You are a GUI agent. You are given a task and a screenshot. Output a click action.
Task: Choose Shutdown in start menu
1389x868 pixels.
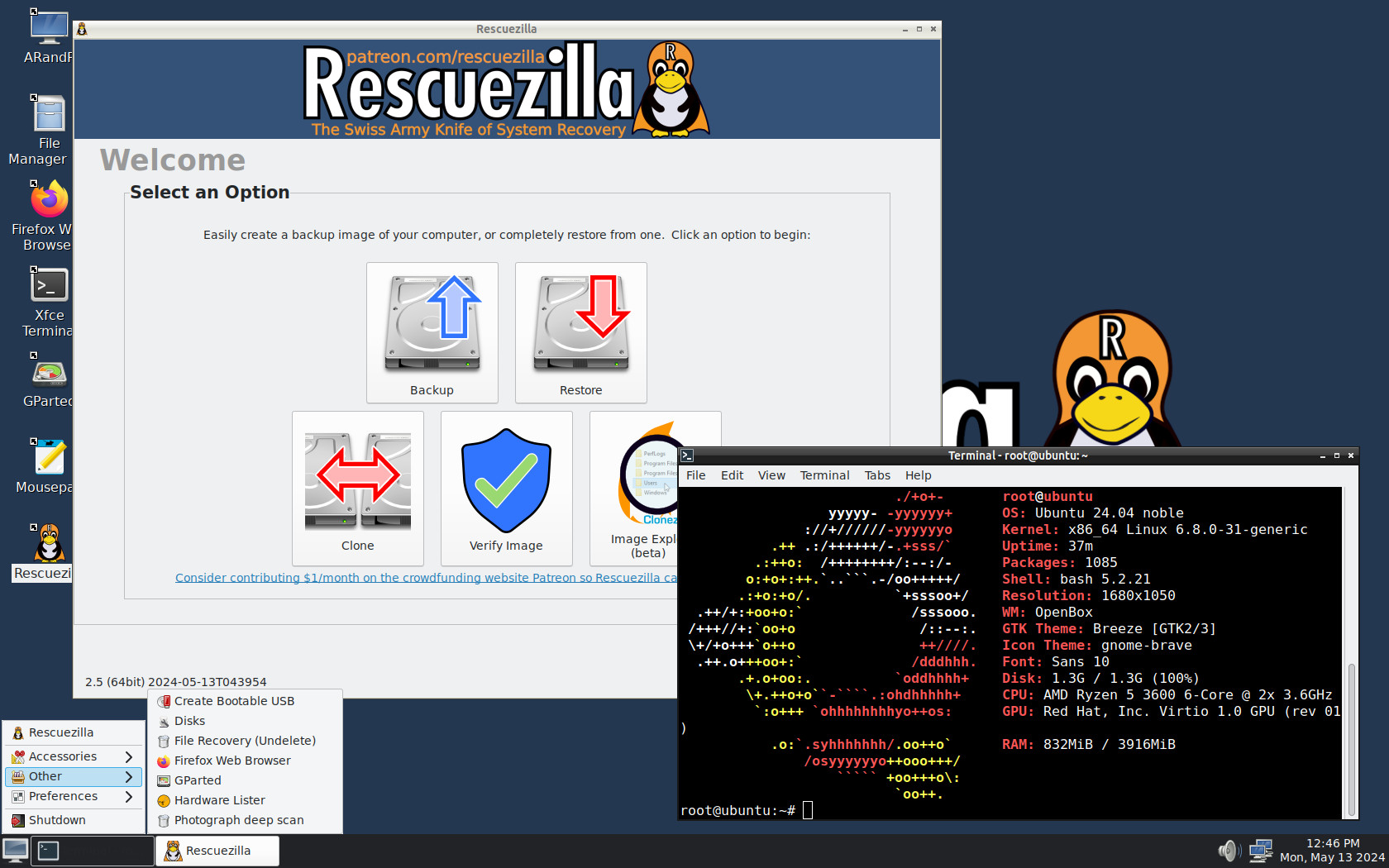point(74,820)
